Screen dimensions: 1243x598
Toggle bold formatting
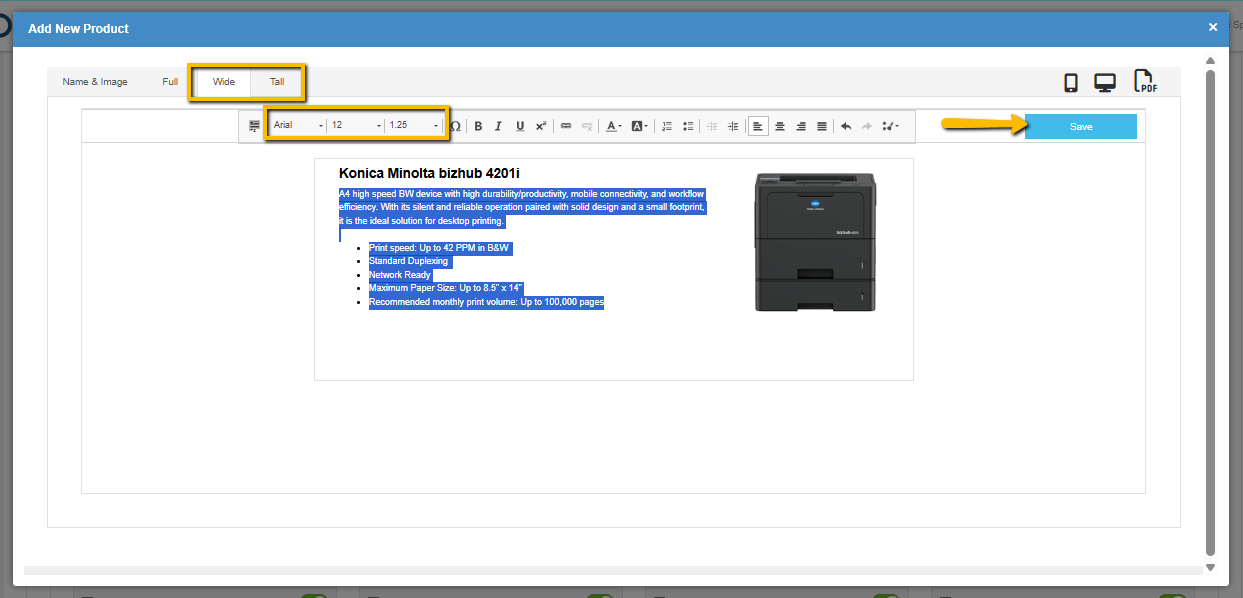tap(478, 126)
